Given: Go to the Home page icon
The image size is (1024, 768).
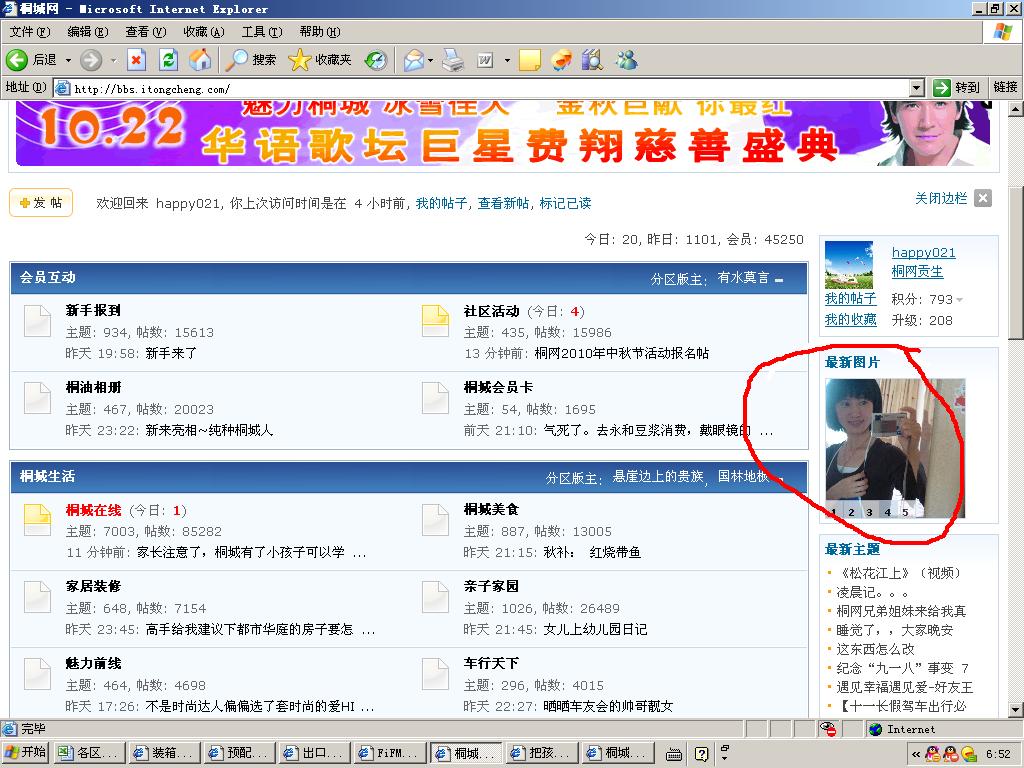Looking at the screenshot, I should click(200, 60).
